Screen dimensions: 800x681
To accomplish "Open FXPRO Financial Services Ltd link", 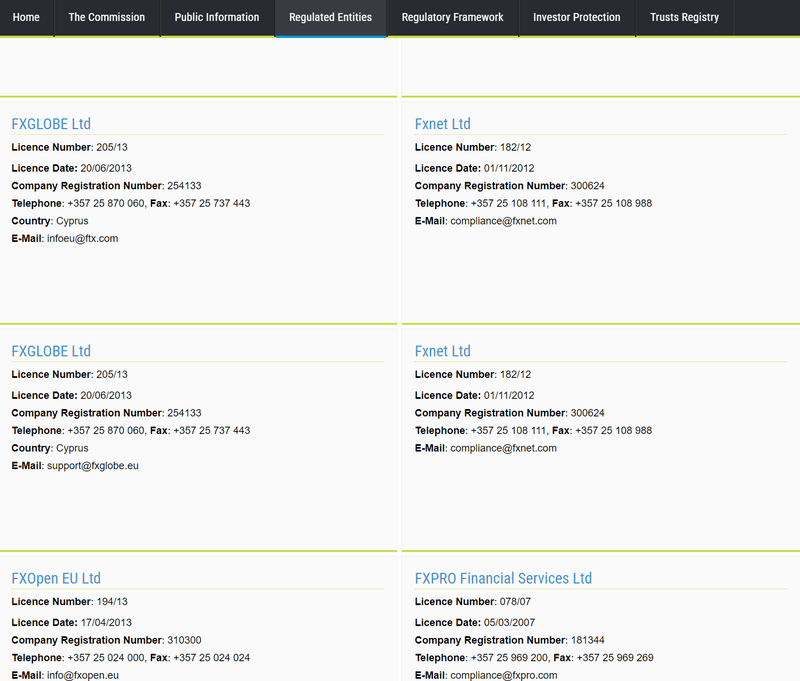I will (x=503, y=578).
